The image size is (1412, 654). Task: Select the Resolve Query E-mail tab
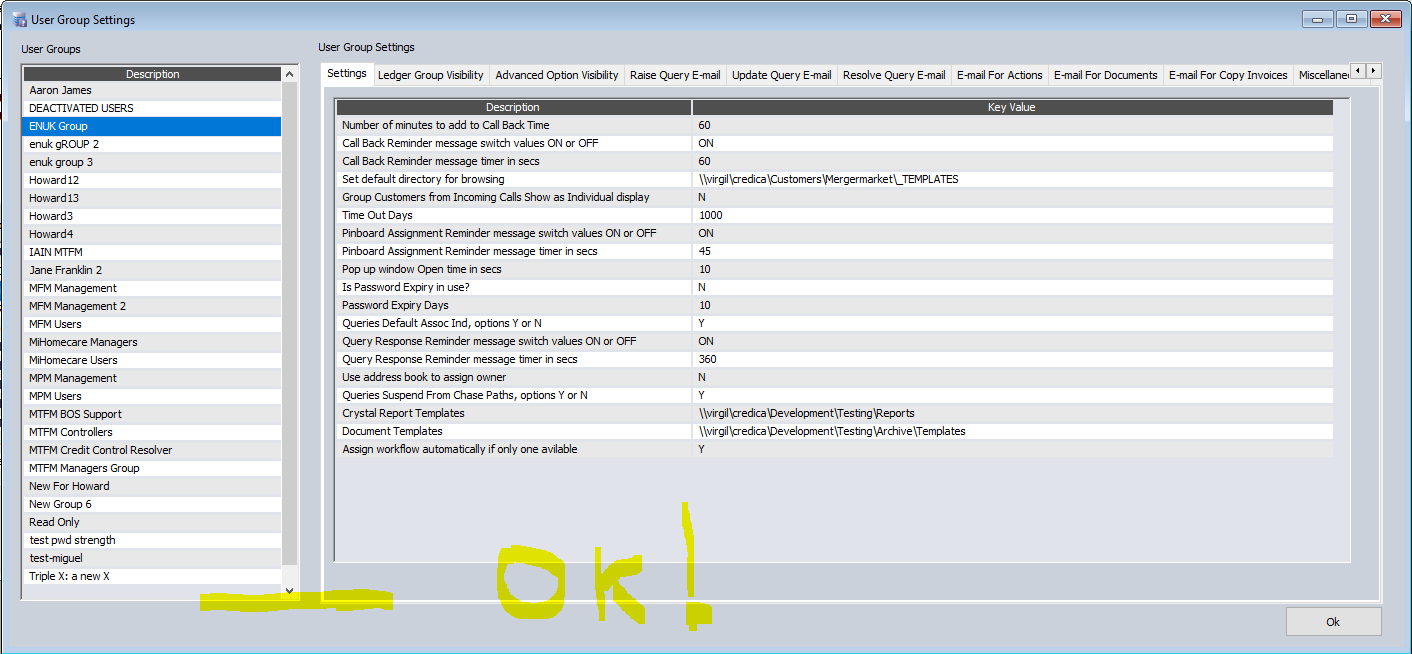[893, 75]
